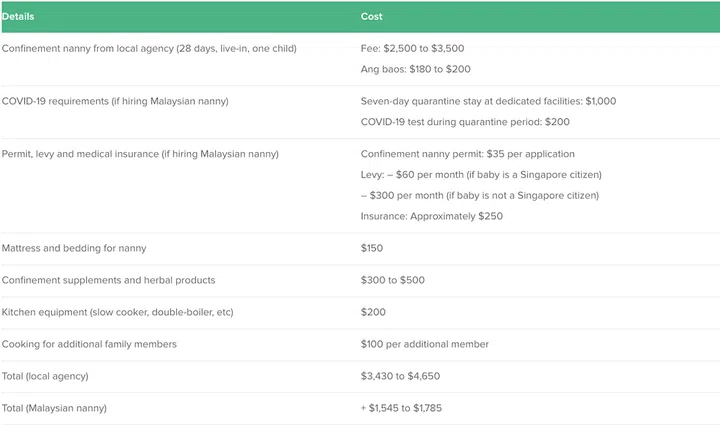Click the Insurance: Approximately $250 text
The width and height of the screenshot is (720, 425).
tap(431, 216)
